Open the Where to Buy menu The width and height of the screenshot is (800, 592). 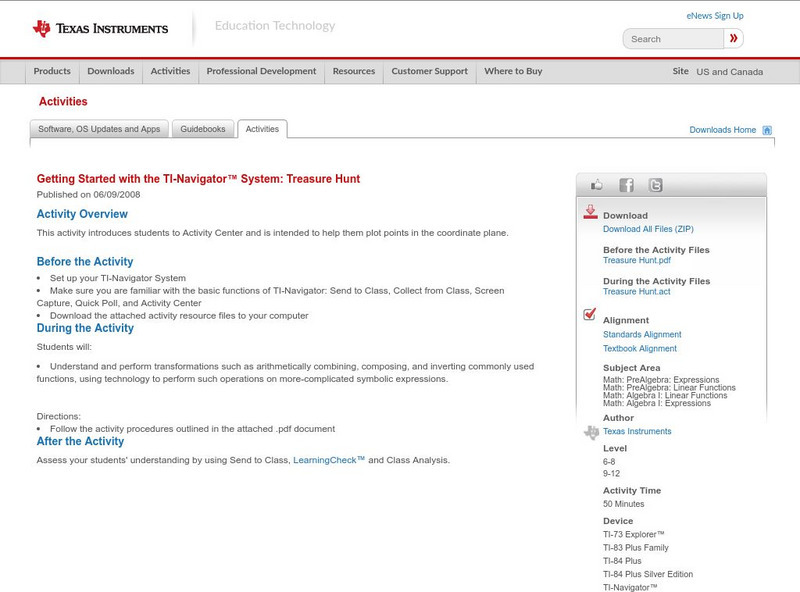pos(513,71)
